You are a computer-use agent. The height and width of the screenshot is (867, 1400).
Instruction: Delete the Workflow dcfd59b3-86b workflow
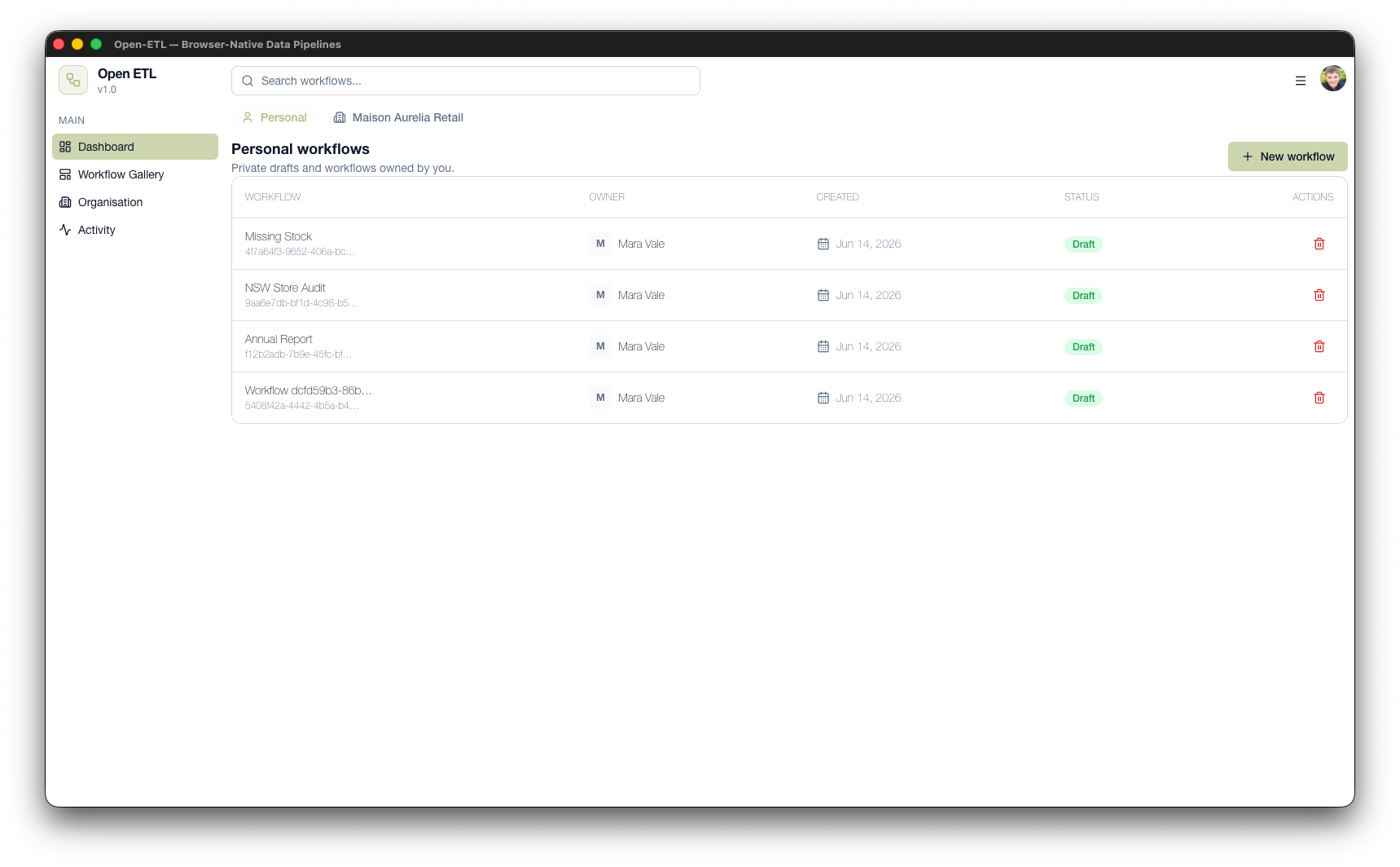(x=1319, y=398)
